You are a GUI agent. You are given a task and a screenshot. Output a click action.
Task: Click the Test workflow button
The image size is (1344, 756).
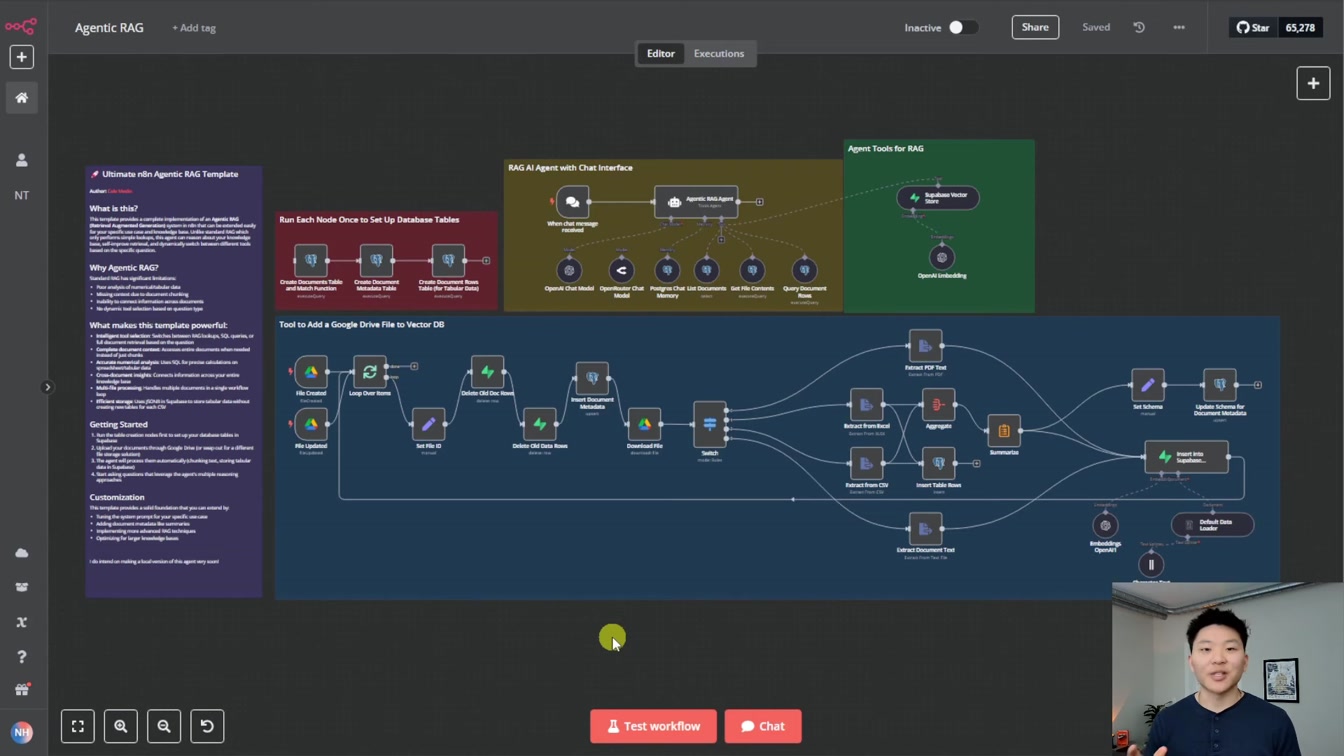tap(653, 726)
